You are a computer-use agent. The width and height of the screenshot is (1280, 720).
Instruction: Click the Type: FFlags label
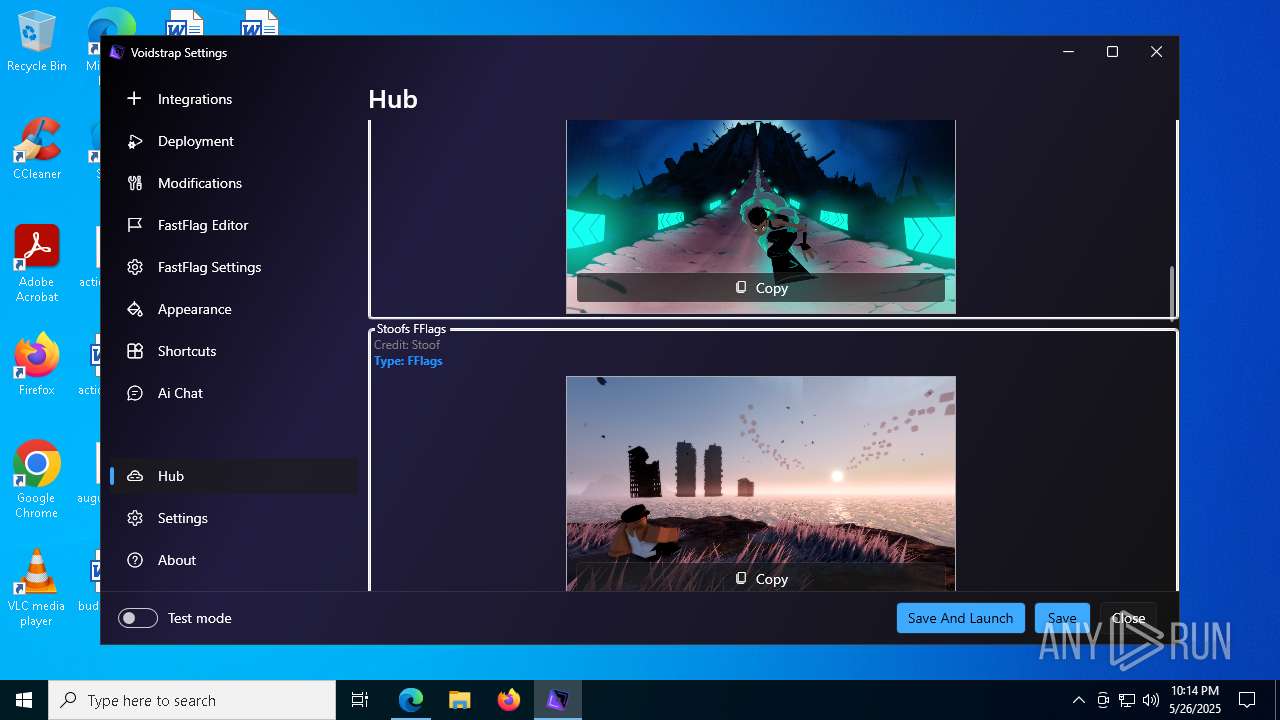pos(408,361)
